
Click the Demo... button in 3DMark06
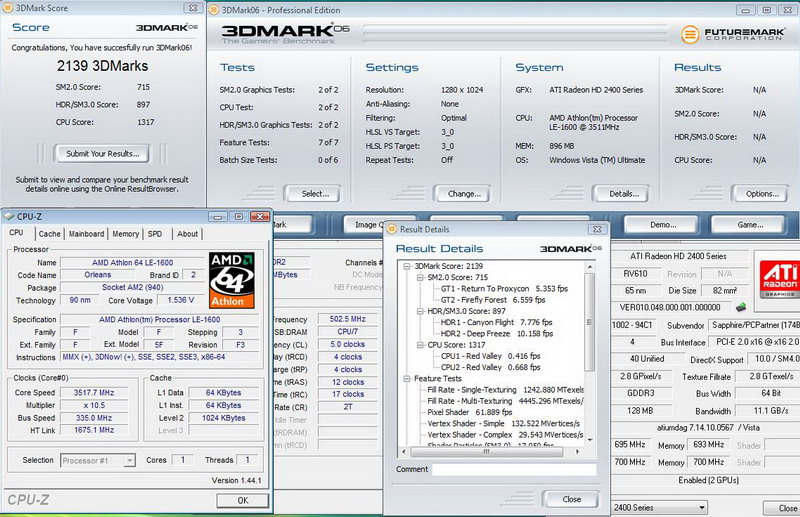coord(663,225)
